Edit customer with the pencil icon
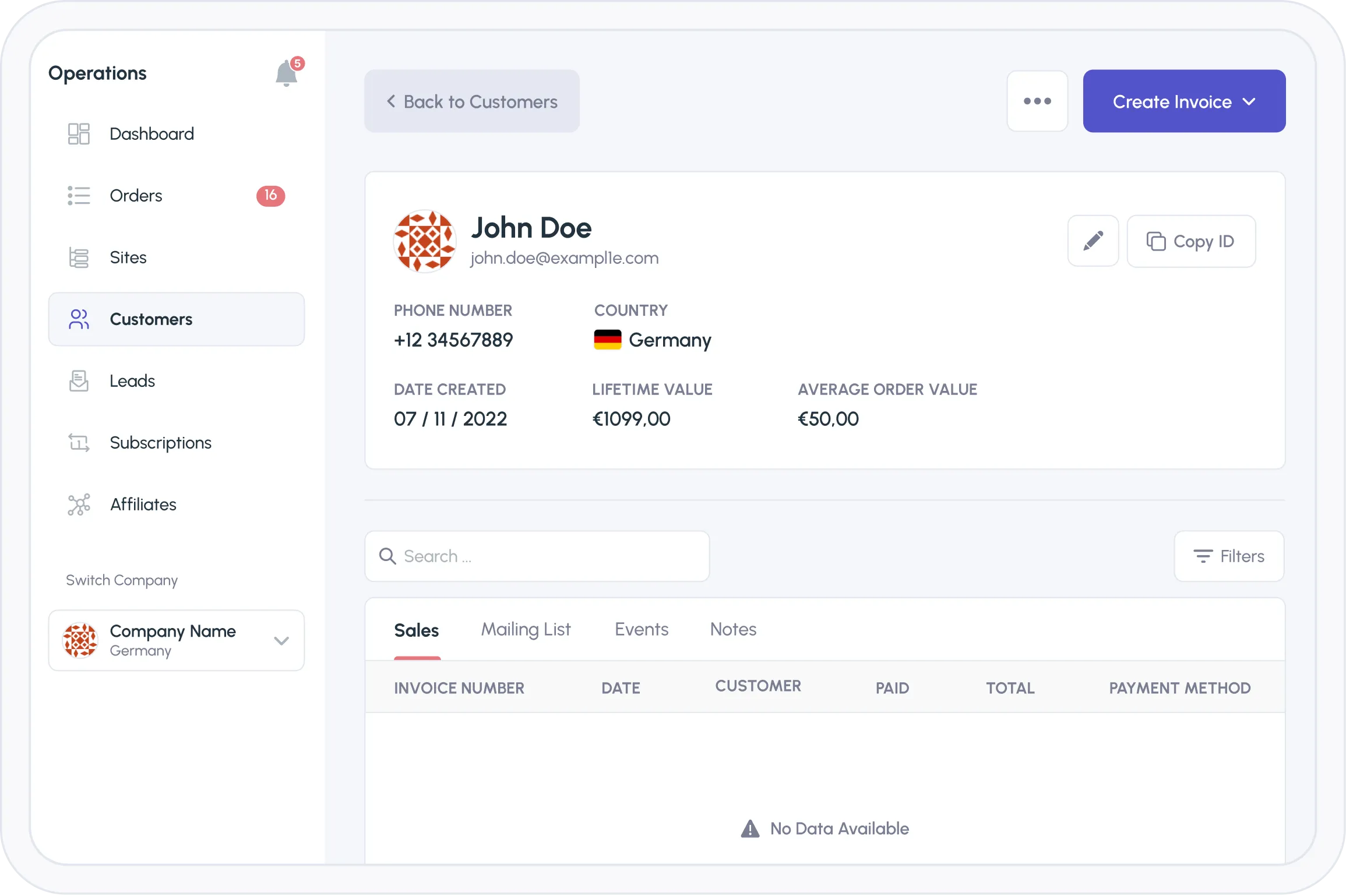The image size is (1346, 896). 1093,241
